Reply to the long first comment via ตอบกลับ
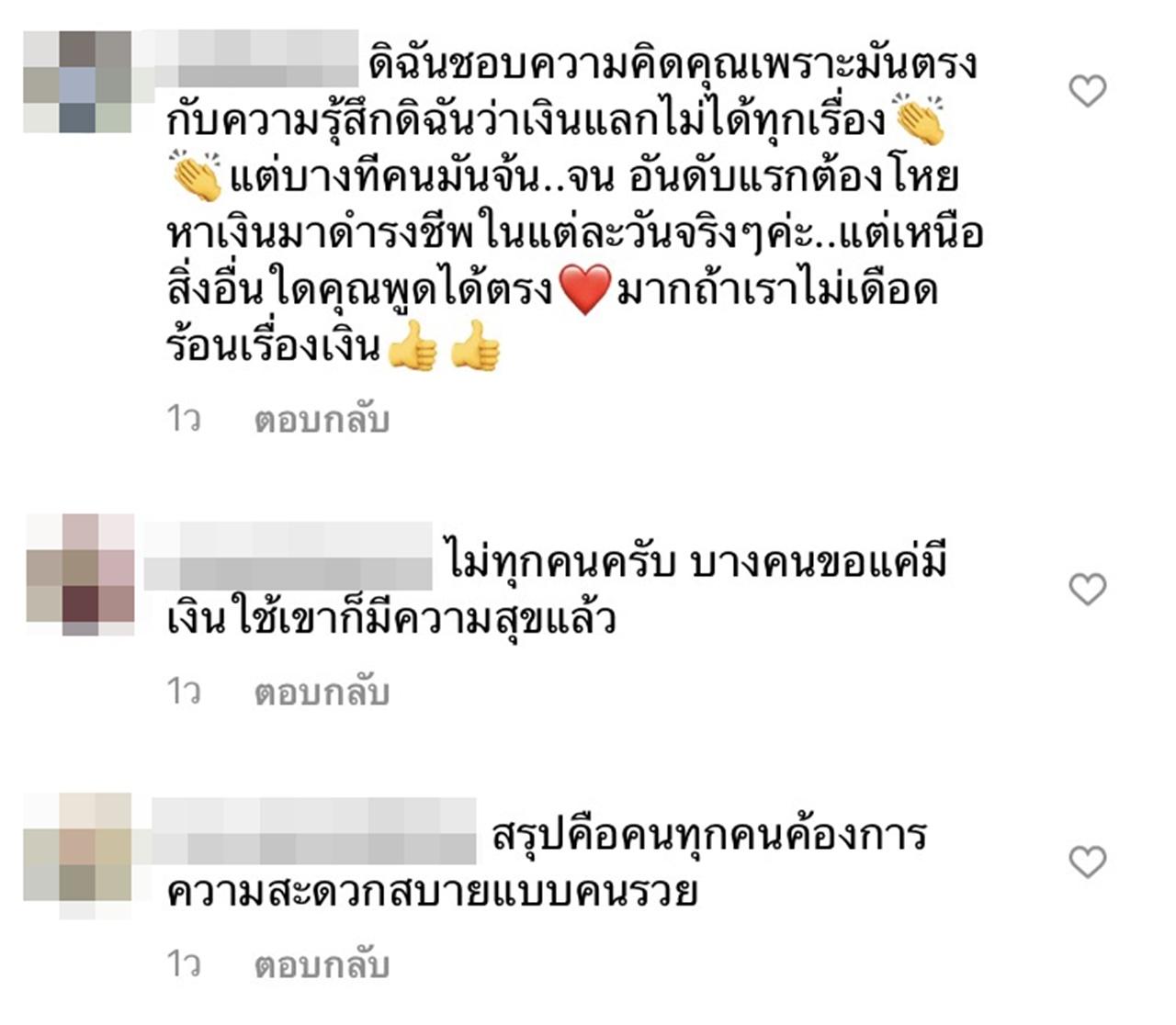1176x1025 pixels. point(322,419)
